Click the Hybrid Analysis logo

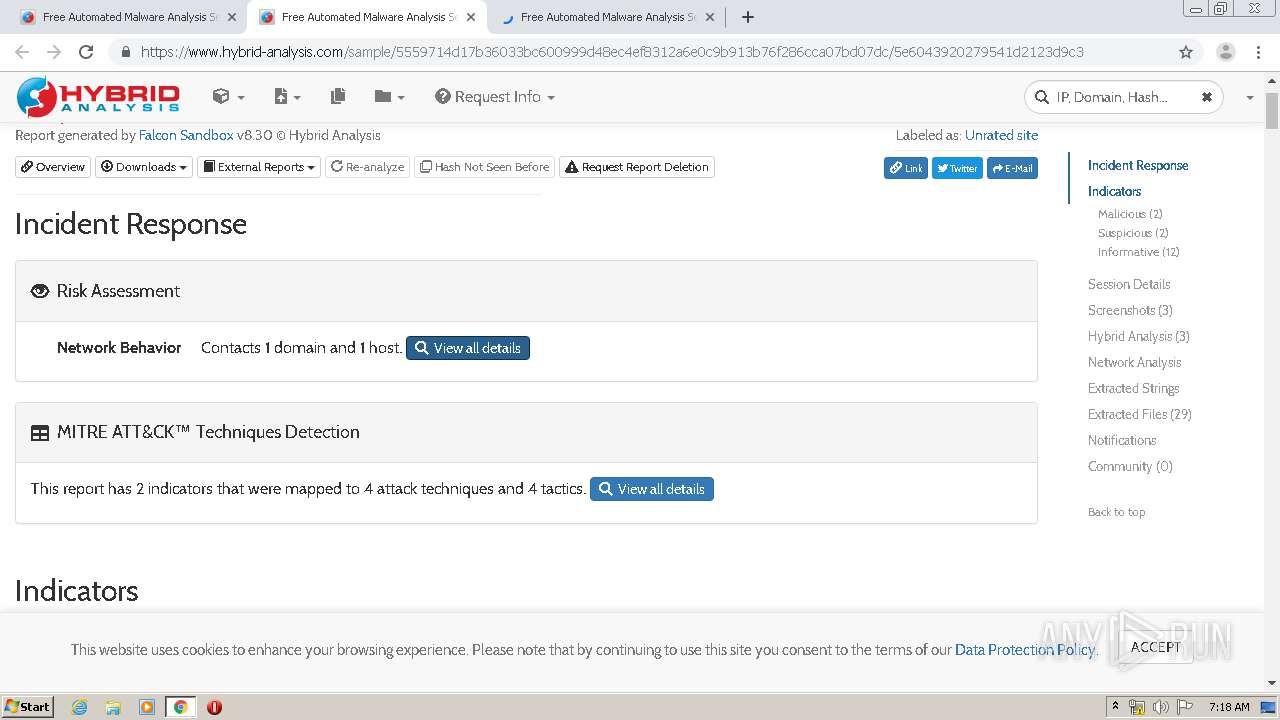pos(98,96)
